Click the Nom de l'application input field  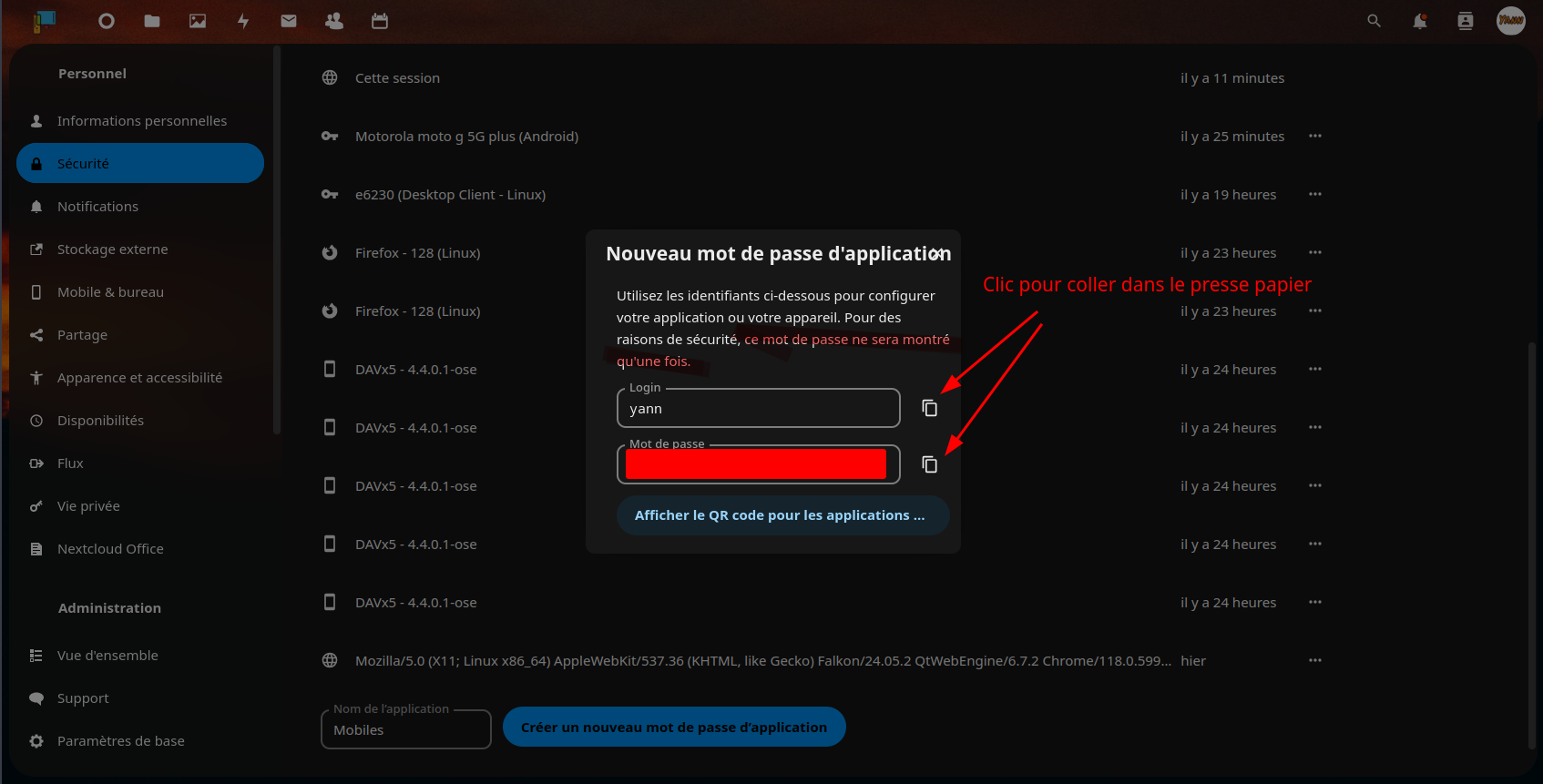[405, 730]
